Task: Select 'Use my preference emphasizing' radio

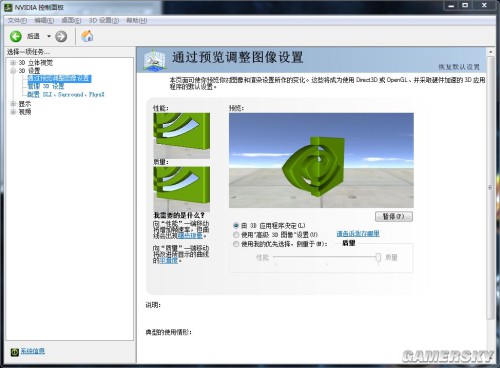Action: [236, 244]
